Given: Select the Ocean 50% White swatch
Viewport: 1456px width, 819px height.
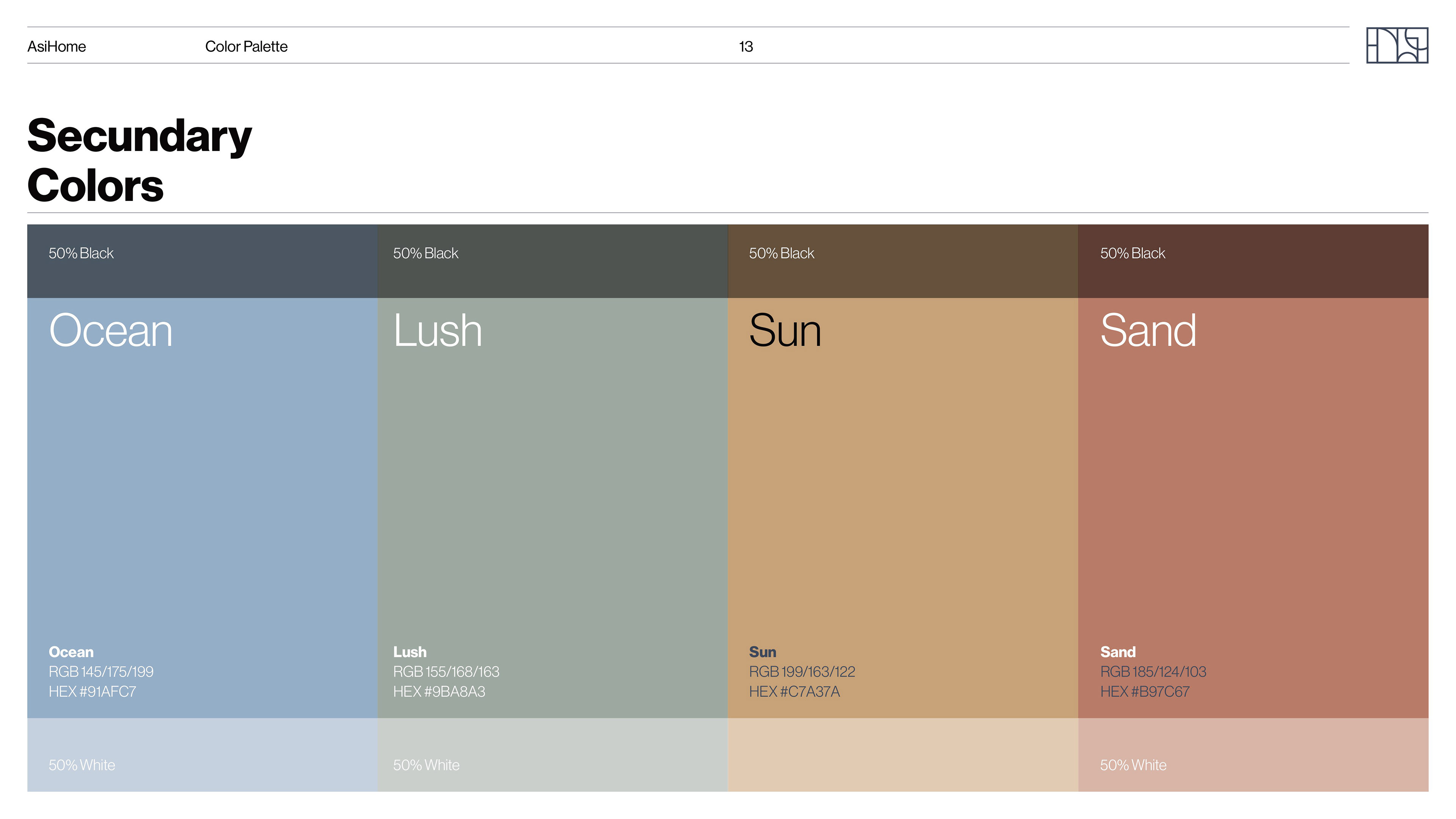Looking at the screenshot, I should click(x=202, y=755).
